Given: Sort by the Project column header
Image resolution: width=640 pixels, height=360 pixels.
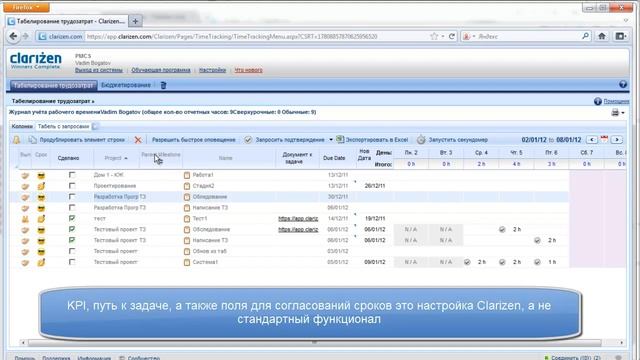Looking at the screenshot, I should 116,158.
